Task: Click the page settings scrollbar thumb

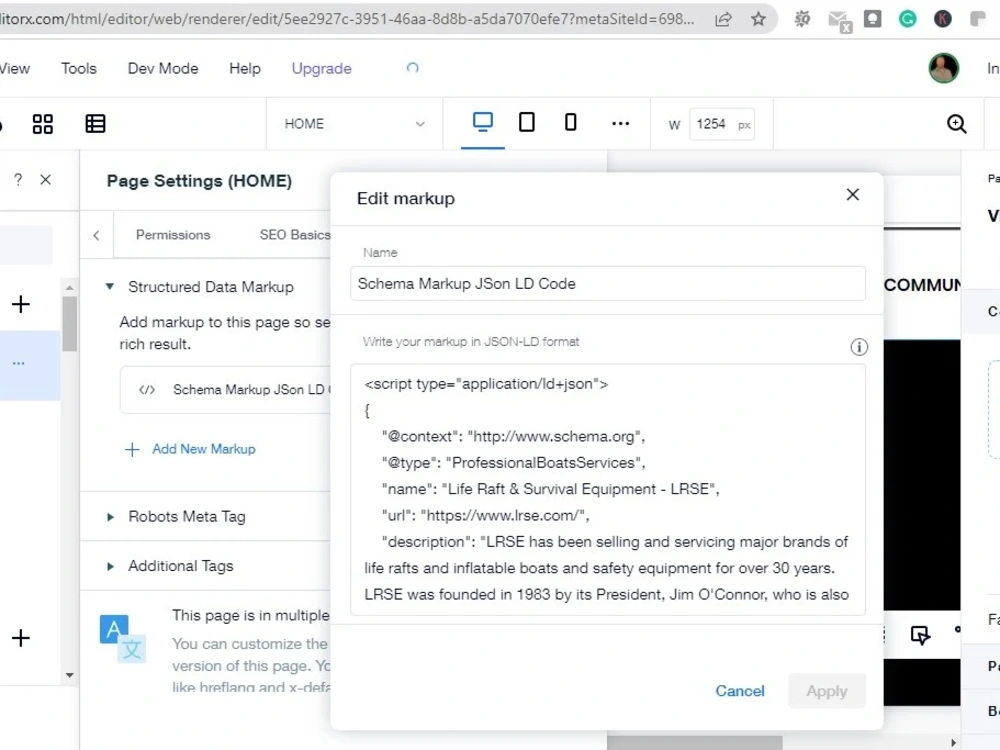Action: 70,323
